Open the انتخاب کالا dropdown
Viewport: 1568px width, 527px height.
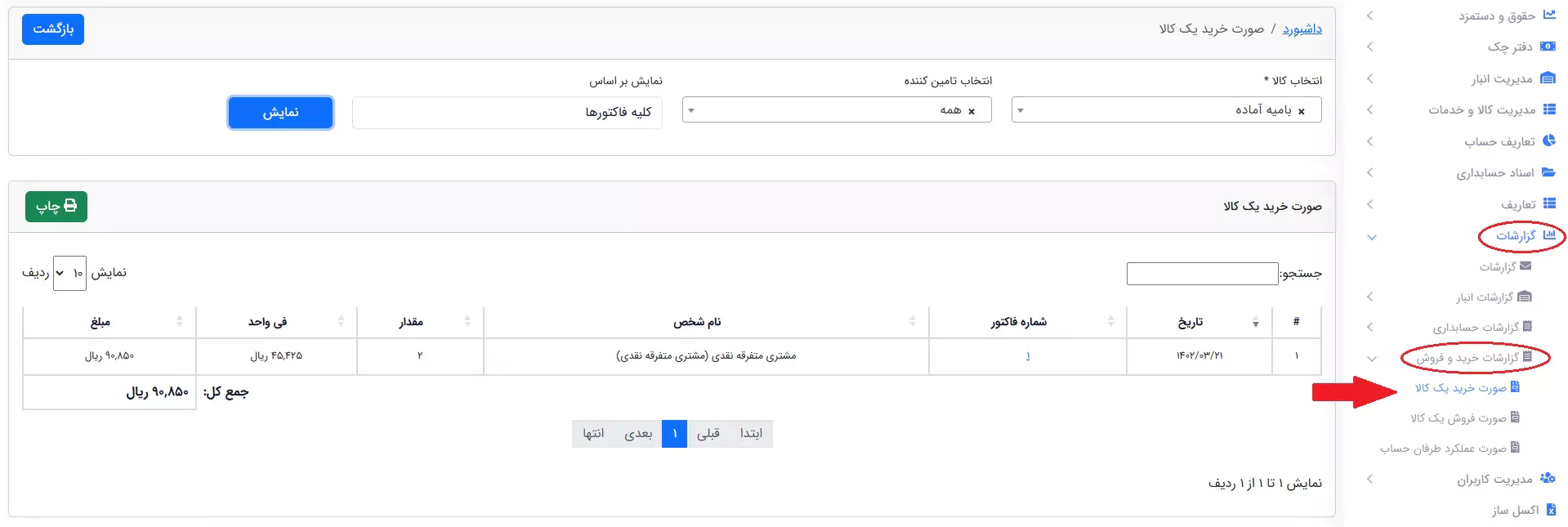coord(1166,109)
